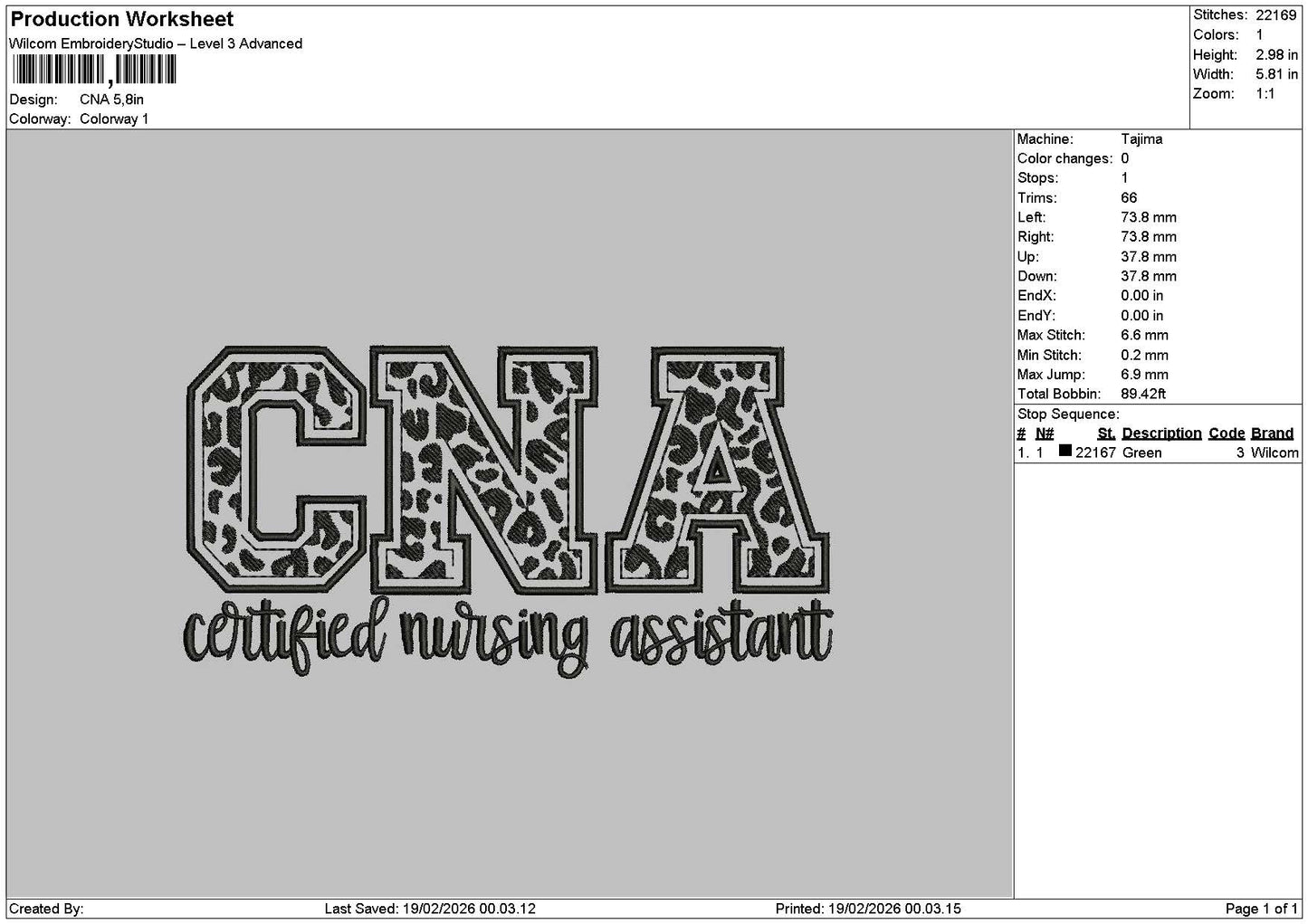Click the 'Green' thread description
Screen dimensions: 1308x924
coord(1141,453)
